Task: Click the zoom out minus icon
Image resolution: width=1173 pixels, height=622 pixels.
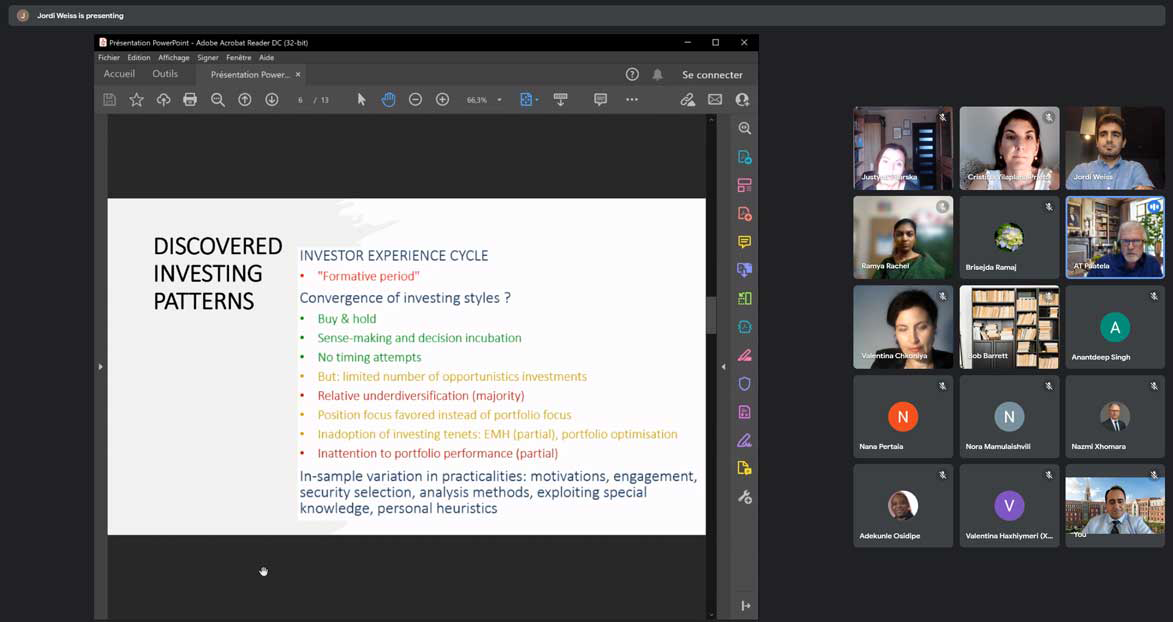Action: tap(415, 100)
